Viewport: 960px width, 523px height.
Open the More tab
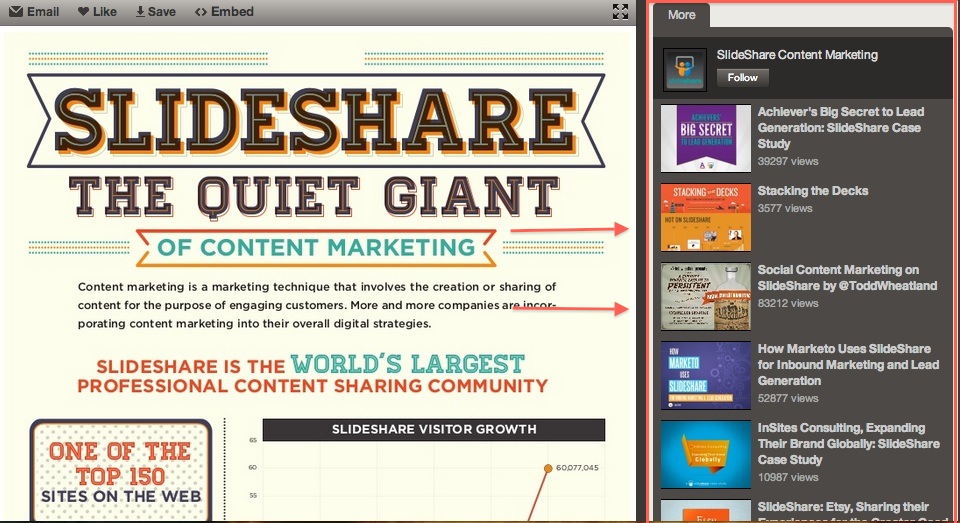(x=681, y=15)
